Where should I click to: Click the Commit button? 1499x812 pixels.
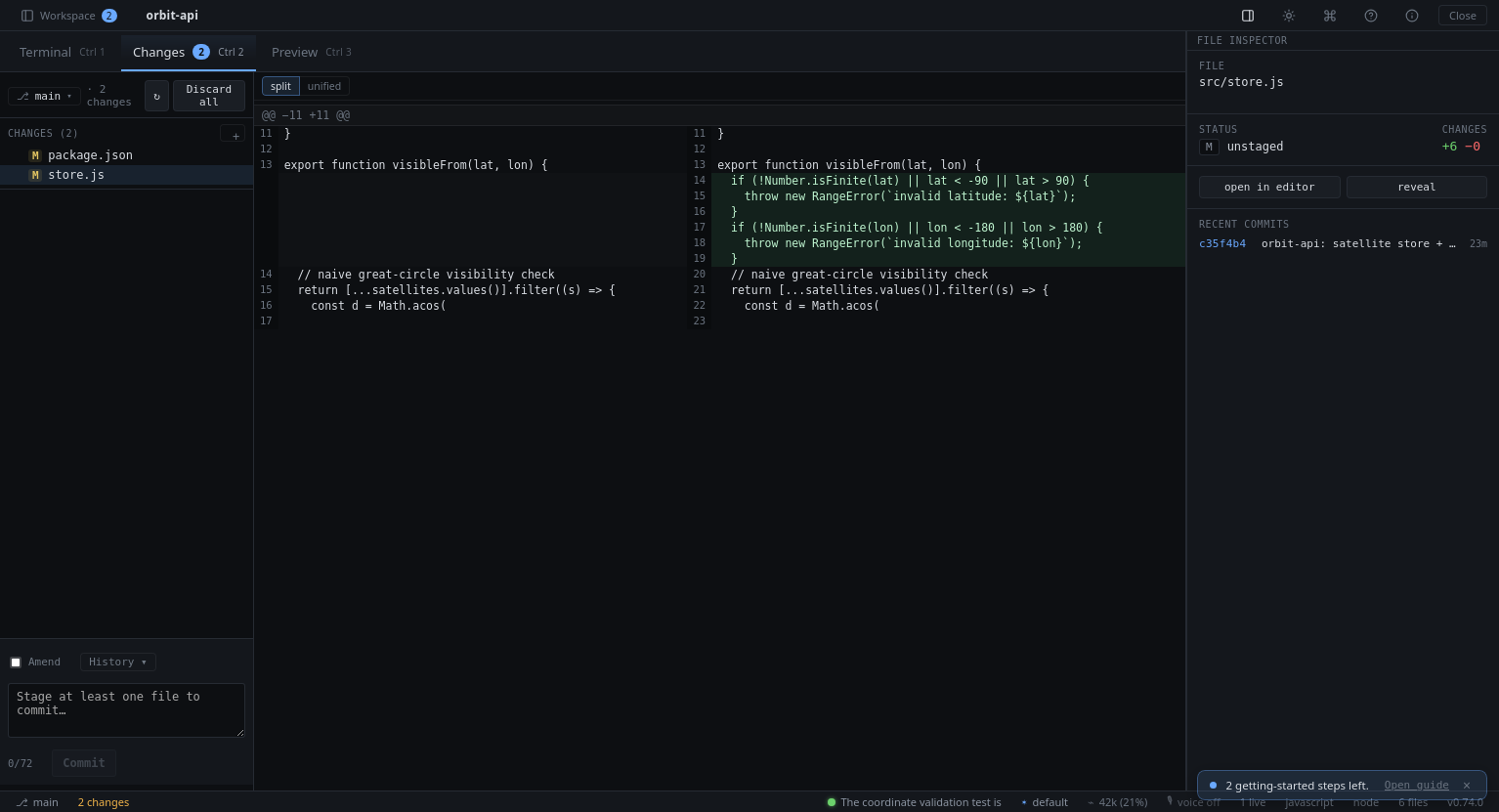(84, 763)
